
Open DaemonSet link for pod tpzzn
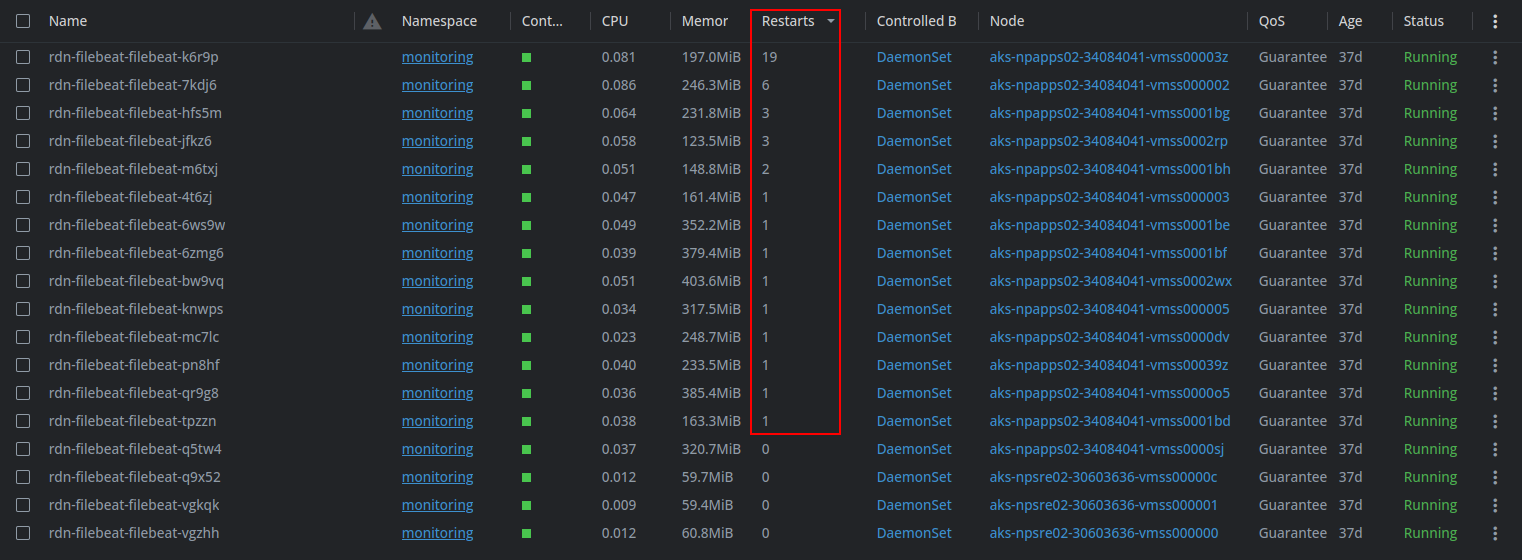(914, 421)
